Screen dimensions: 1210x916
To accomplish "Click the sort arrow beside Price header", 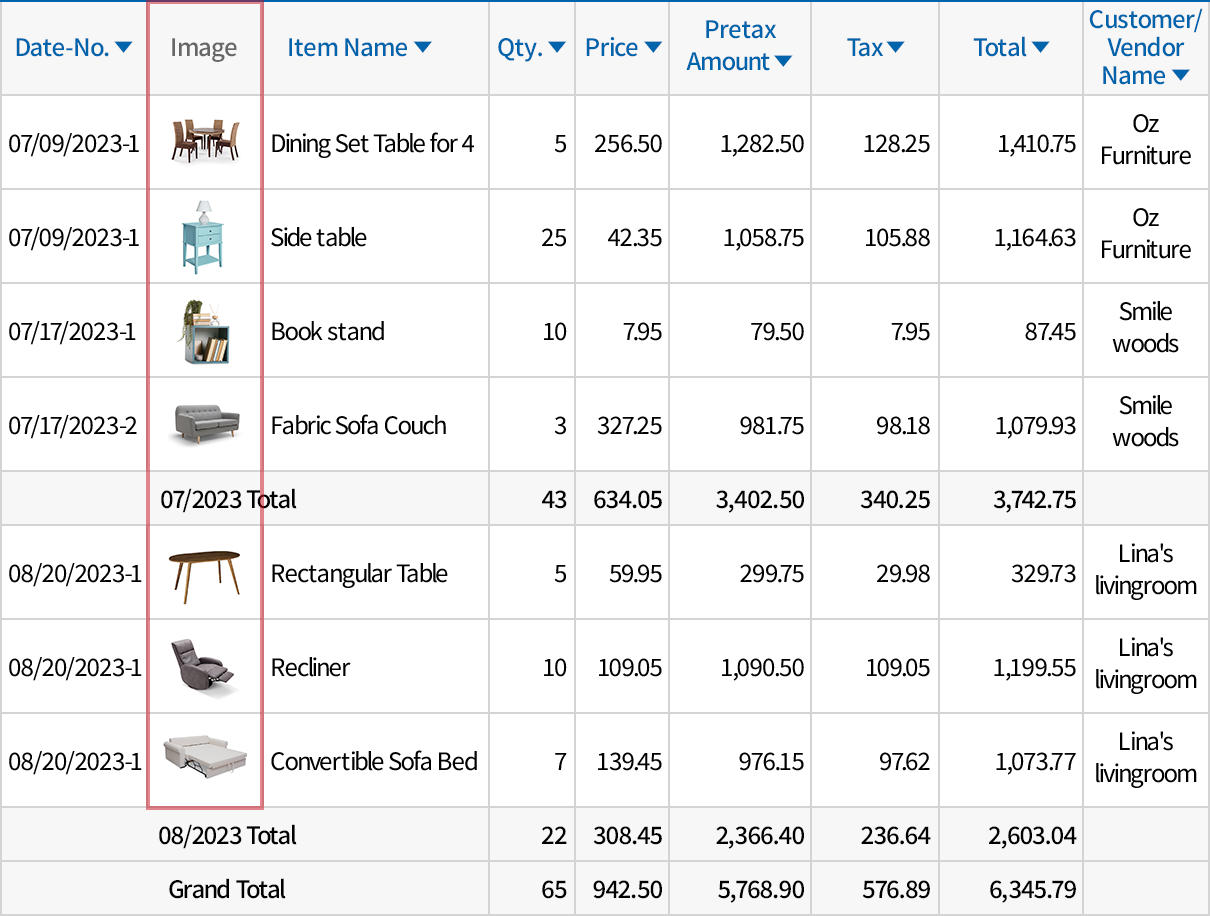I will [653, 47].
